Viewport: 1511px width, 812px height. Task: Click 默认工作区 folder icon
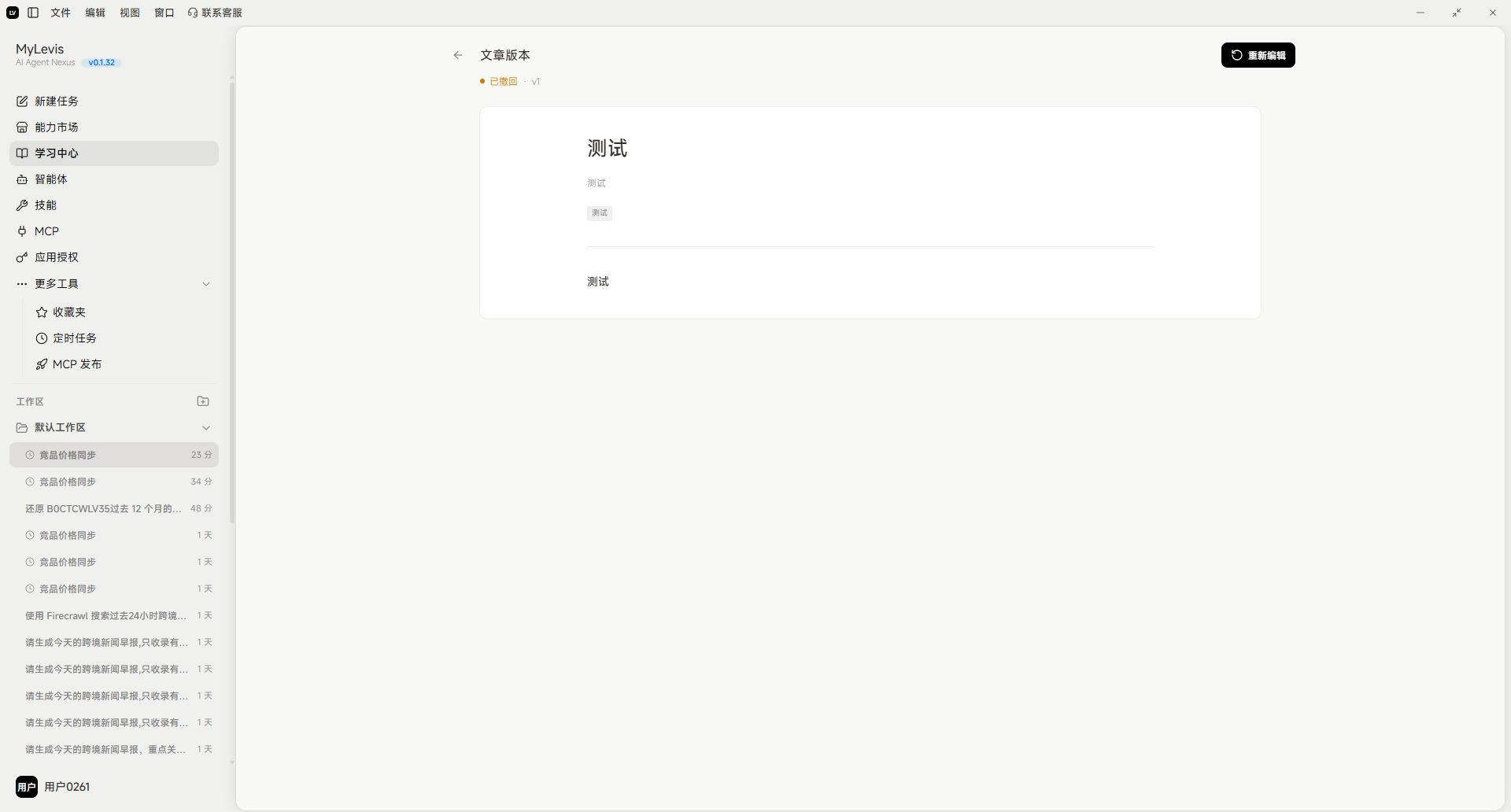pyautogui.click(x=22, y=427)
